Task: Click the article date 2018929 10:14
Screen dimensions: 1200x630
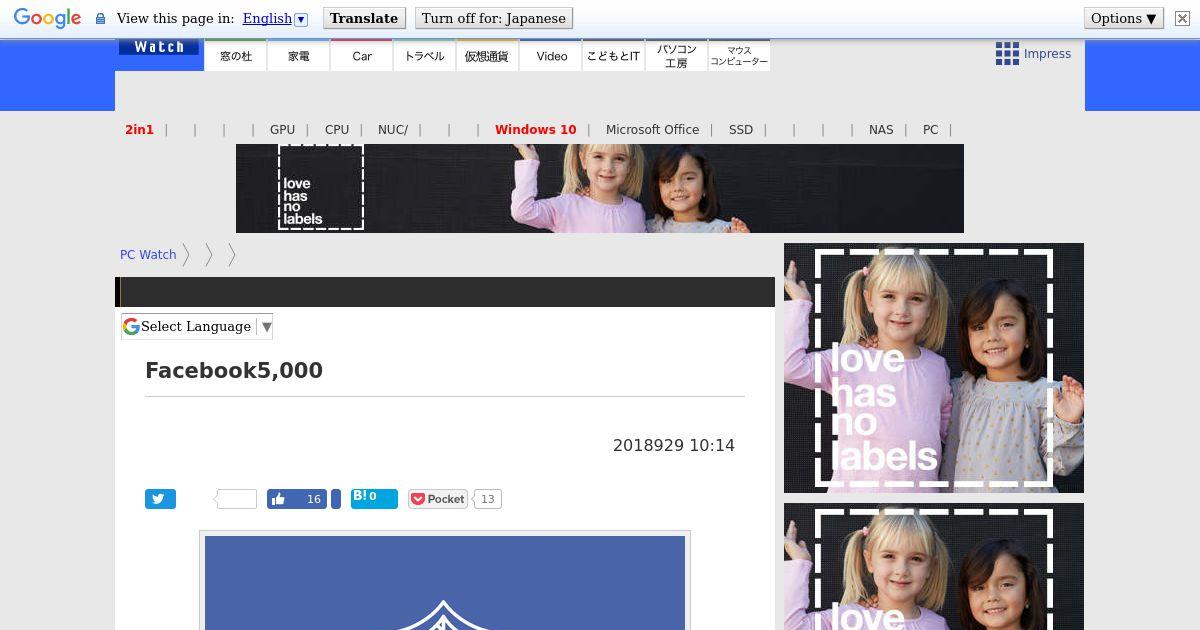Action: pyautogui.click(x=674, y=446)
